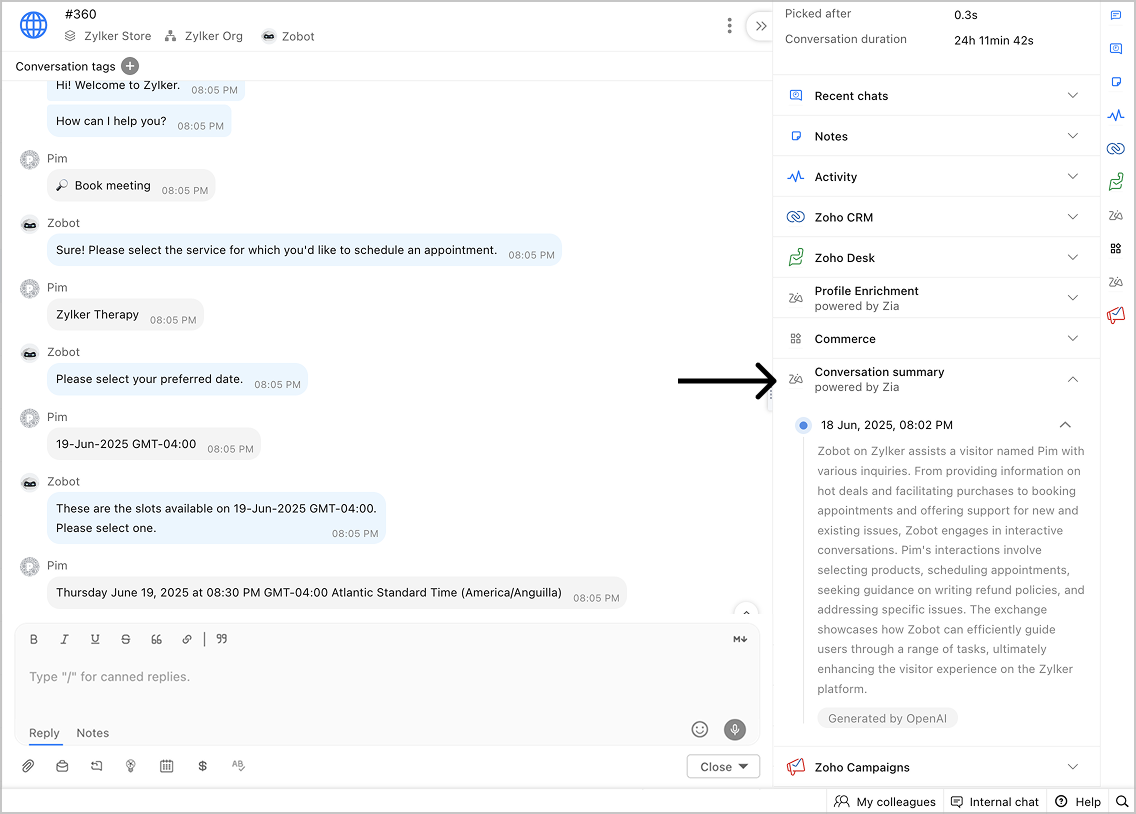The width and height of the screenshot is (1136, 814).
Task: Open Help in bottom bar
Action: (1078, 802)
